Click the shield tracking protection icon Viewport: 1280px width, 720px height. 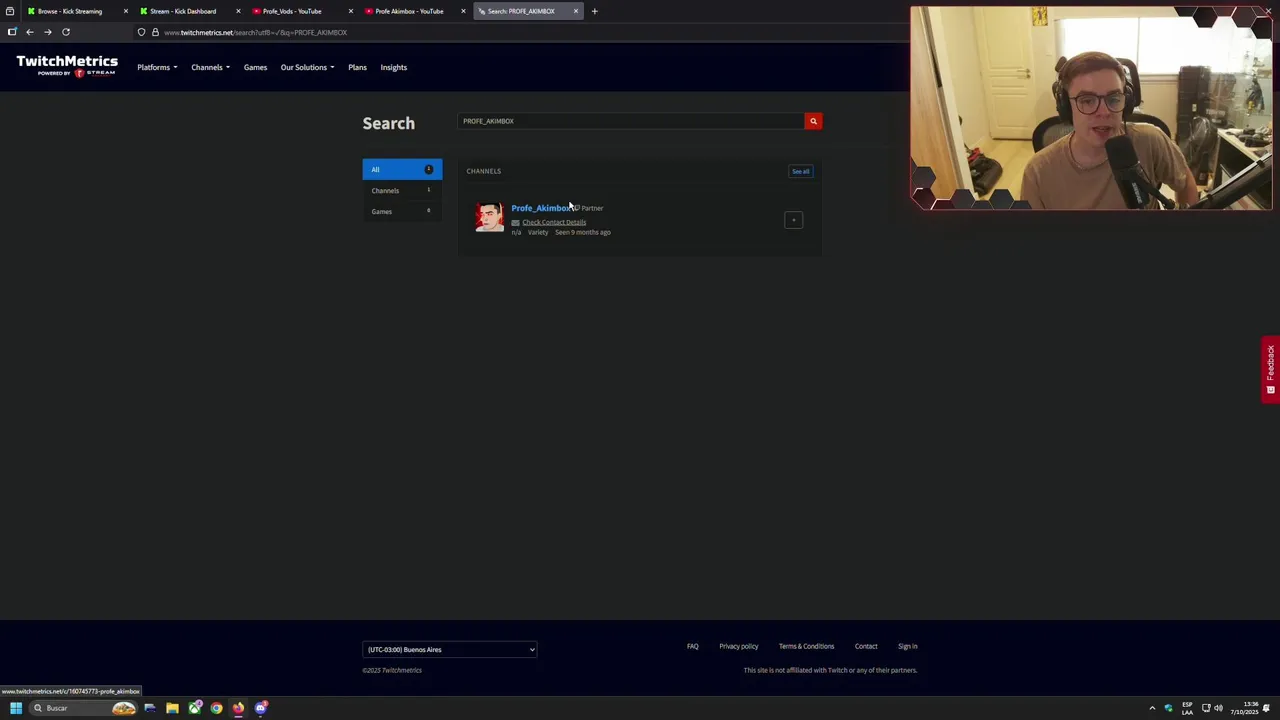pyautogui.click(x=141, y=32)
